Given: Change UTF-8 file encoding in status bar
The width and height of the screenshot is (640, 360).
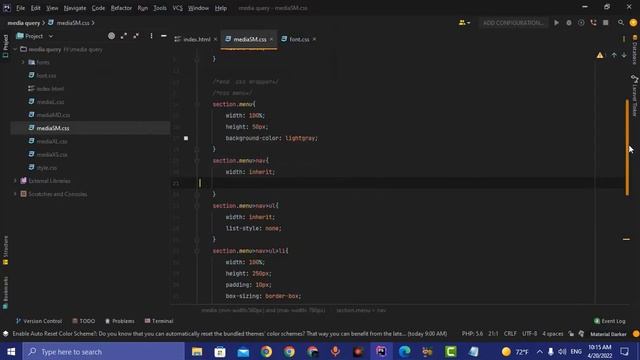Looking at the screenshot, I should pyautogui.click(x=529, y=333).
